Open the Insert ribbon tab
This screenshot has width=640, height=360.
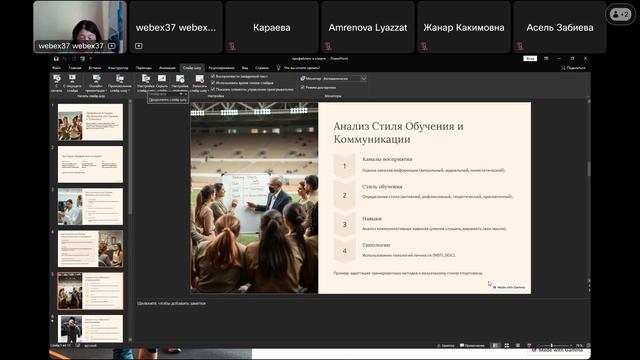pyautogui.click(x=95, y=68)
